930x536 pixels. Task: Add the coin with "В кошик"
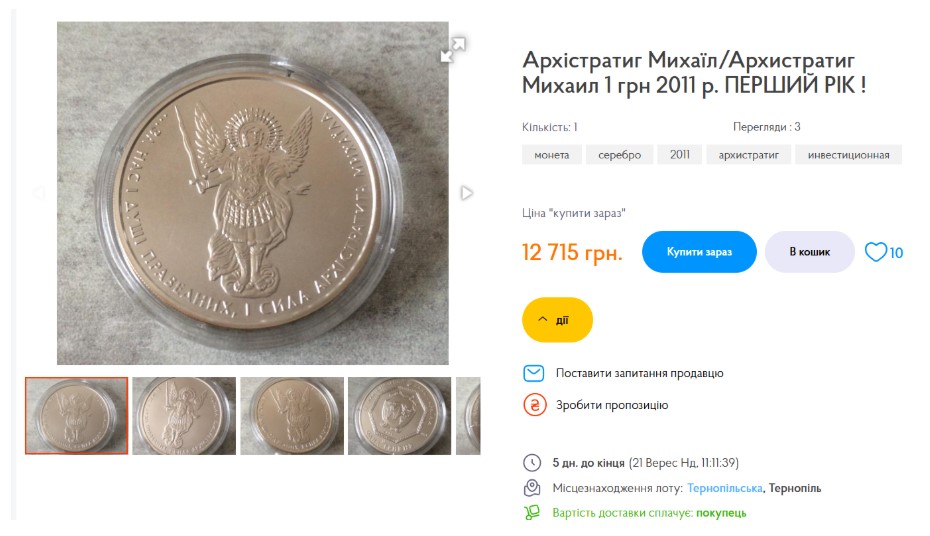tap(809, 252)
